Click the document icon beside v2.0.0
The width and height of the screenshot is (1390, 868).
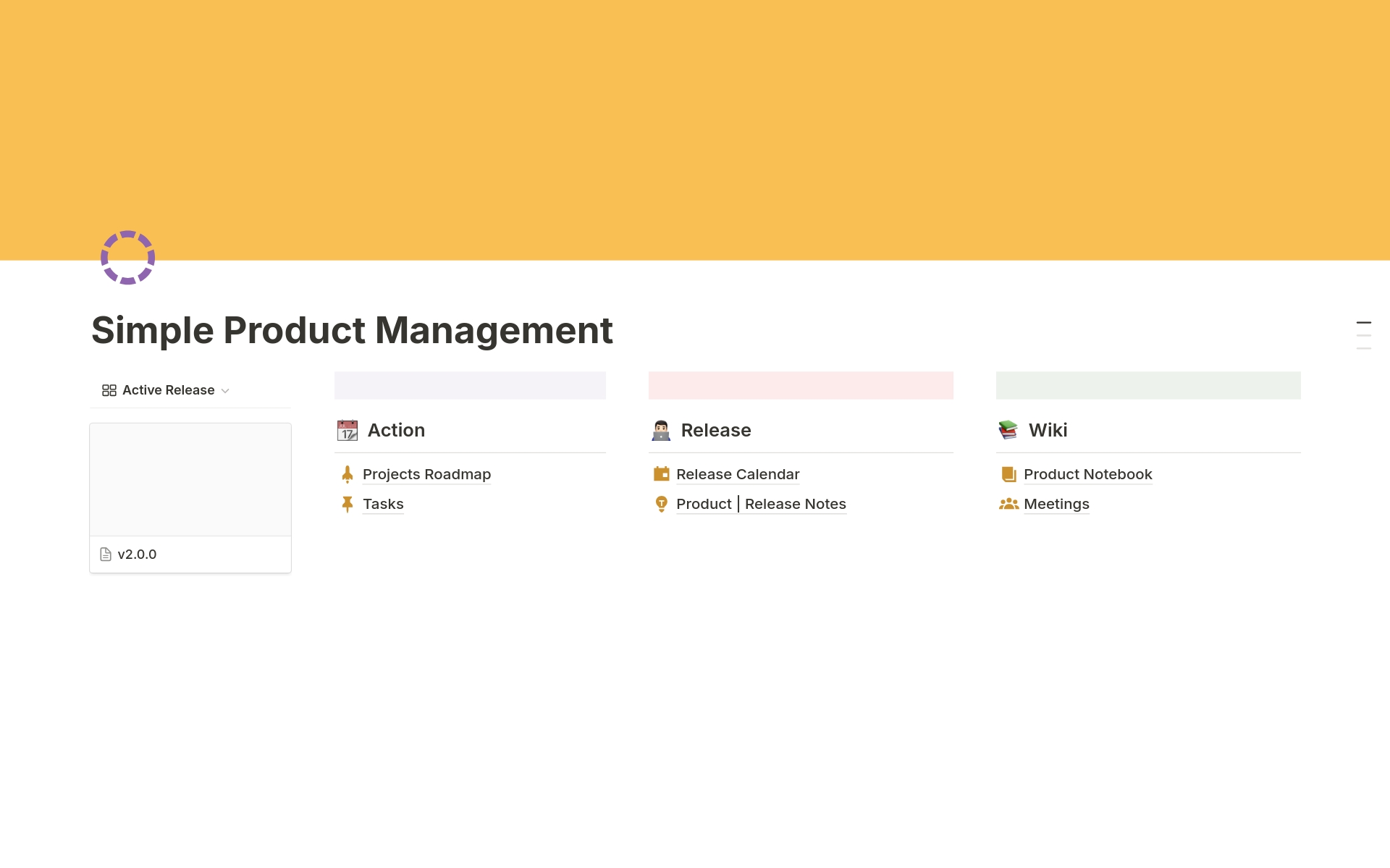[104, 554]
